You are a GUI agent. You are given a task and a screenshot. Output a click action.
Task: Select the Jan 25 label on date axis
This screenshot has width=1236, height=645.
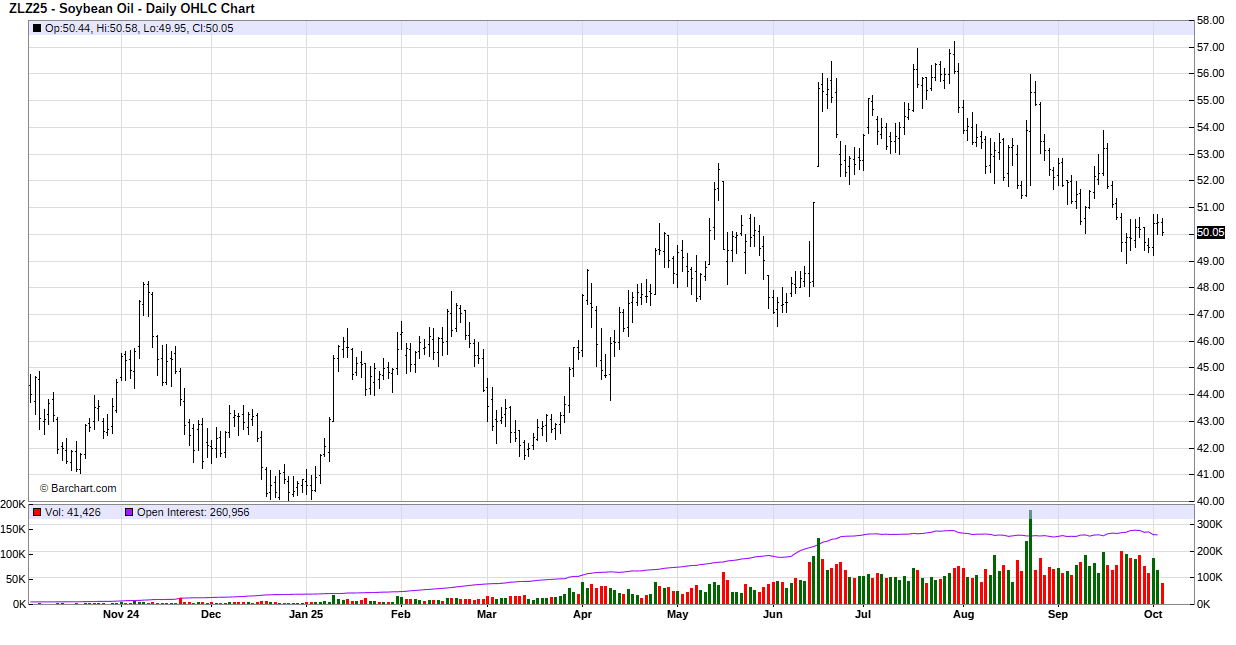point(306,615)
